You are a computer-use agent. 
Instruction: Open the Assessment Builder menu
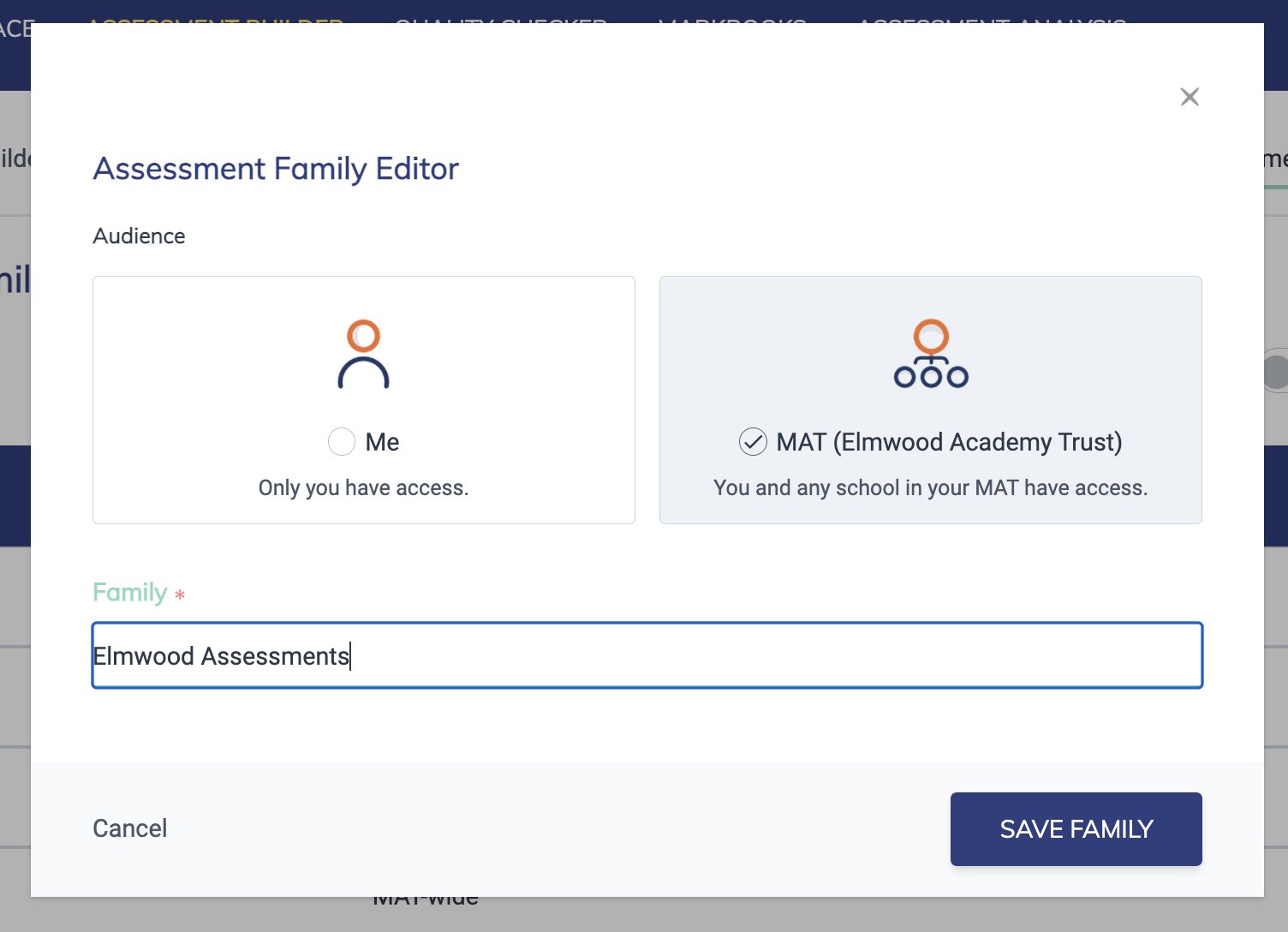point(218,21)
